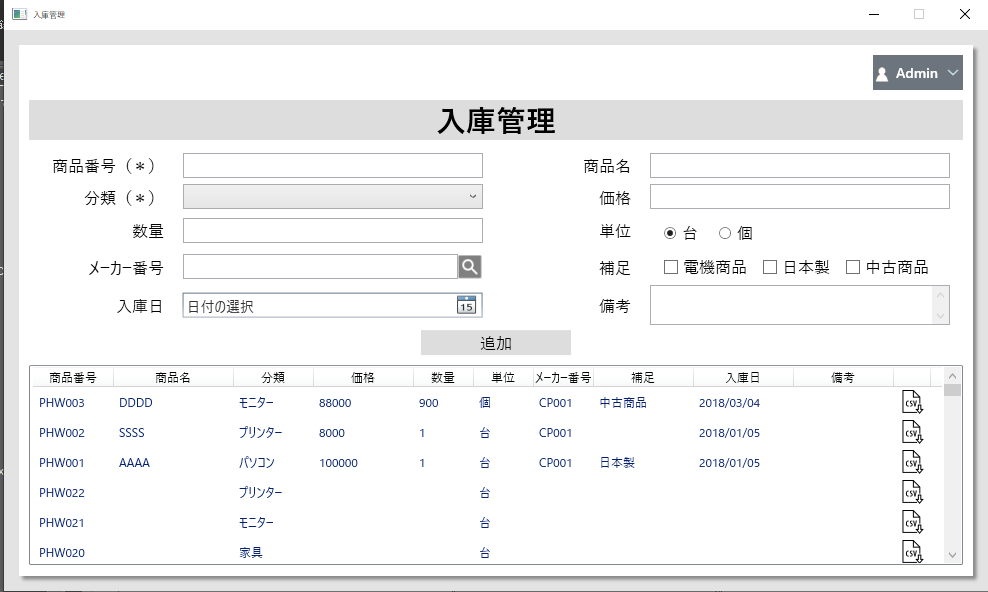Click the maker number search magnifier icon
Screen dimensions: 988x592
[x=470, y=267]
